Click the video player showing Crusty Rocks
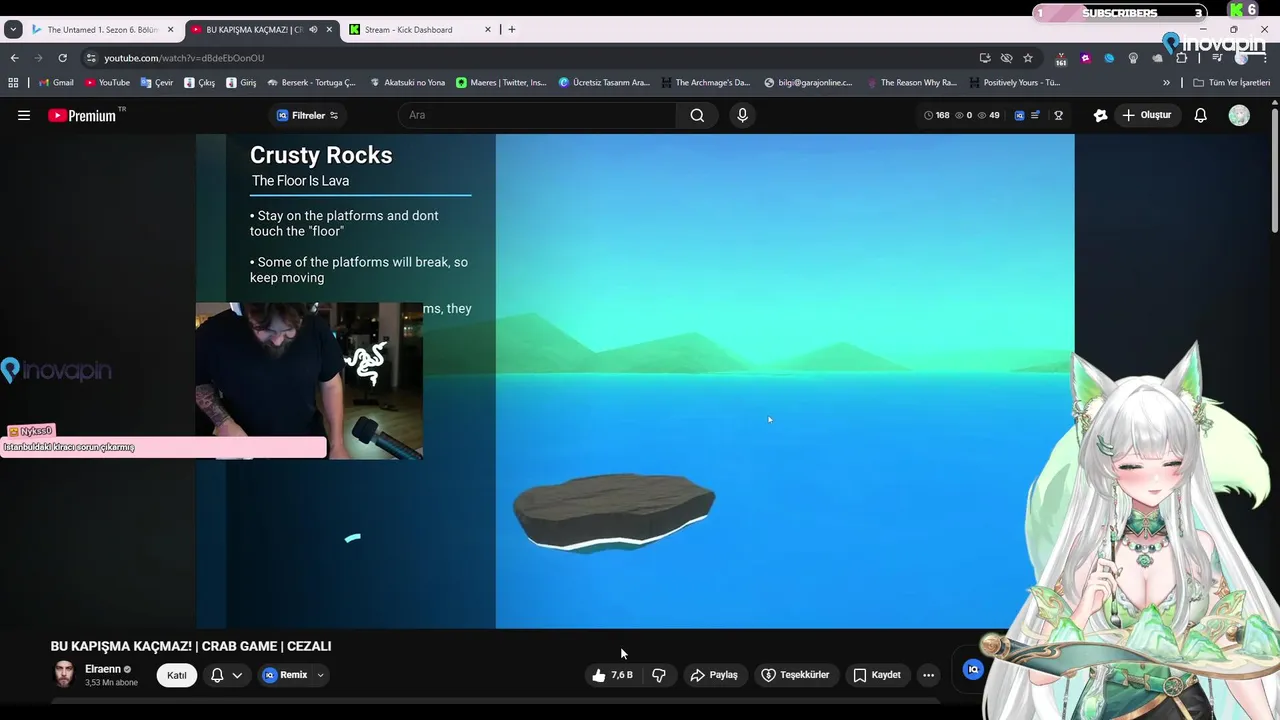Viewport: 1280px width, 720px height. 635,381
